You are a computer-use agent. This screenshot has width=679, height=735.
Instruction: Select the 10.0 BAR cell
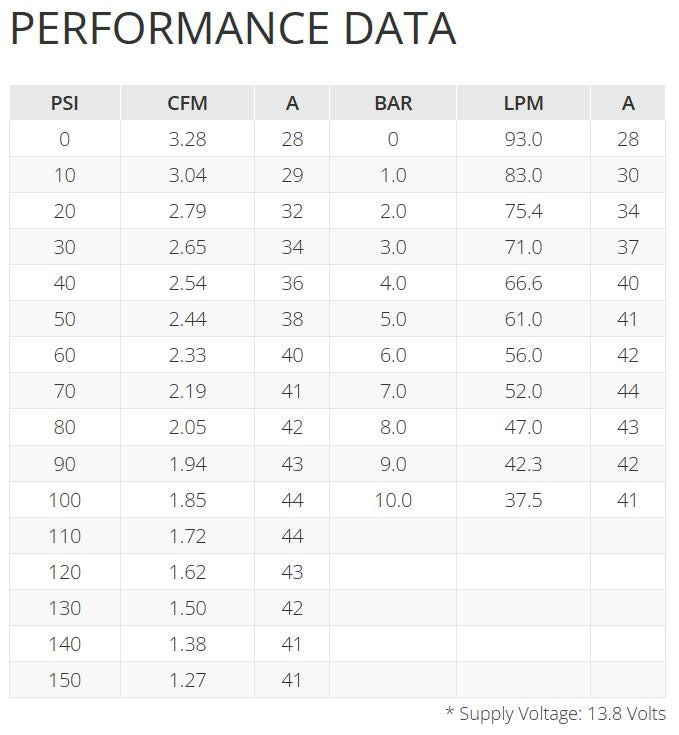click(393, 500)
